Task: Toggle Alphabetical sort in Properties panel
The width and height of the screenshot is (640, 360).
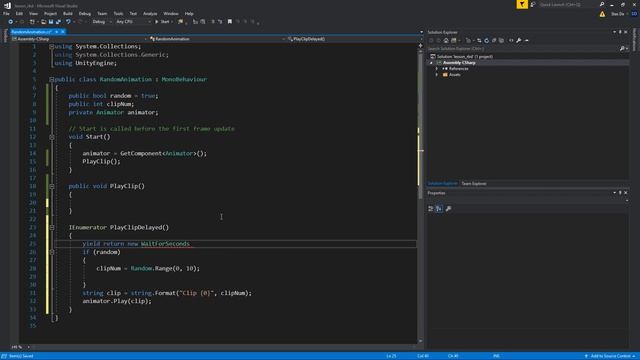Action: pyautogui.click(x=439, y=209)
